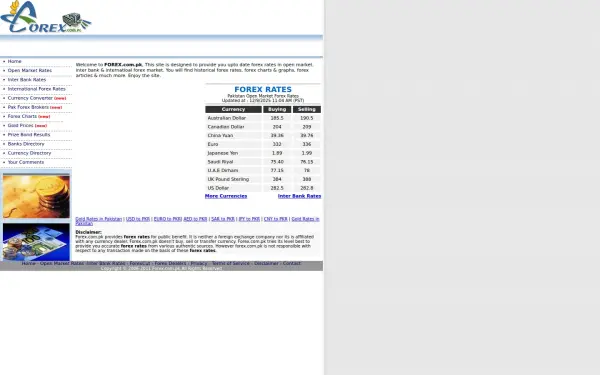This screenshot has width=600, height=375.
Task: Select the UK Pound Sterling row label
Action: [228, 179]
